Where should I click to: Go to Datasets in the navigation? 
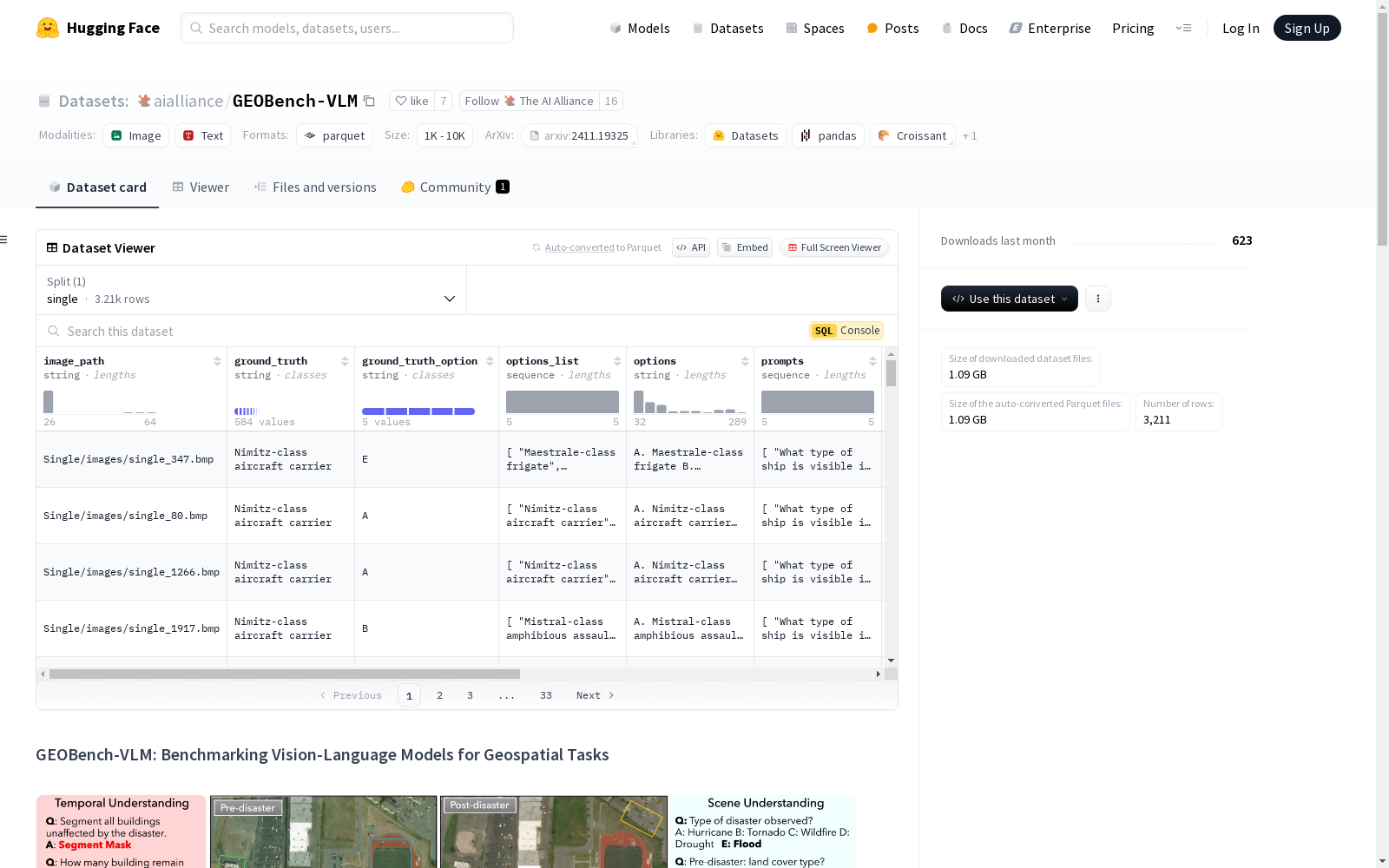pos(727,28)
